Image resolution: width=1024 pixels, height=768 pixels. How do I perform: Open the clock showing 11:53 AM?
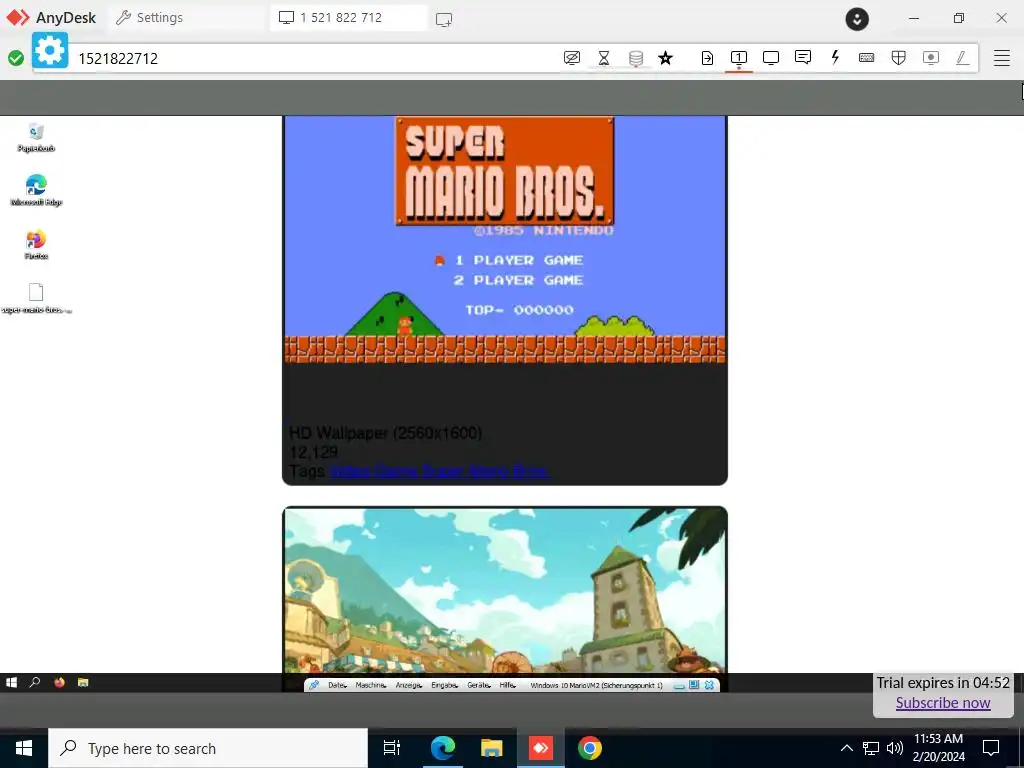tap(938, 748)
